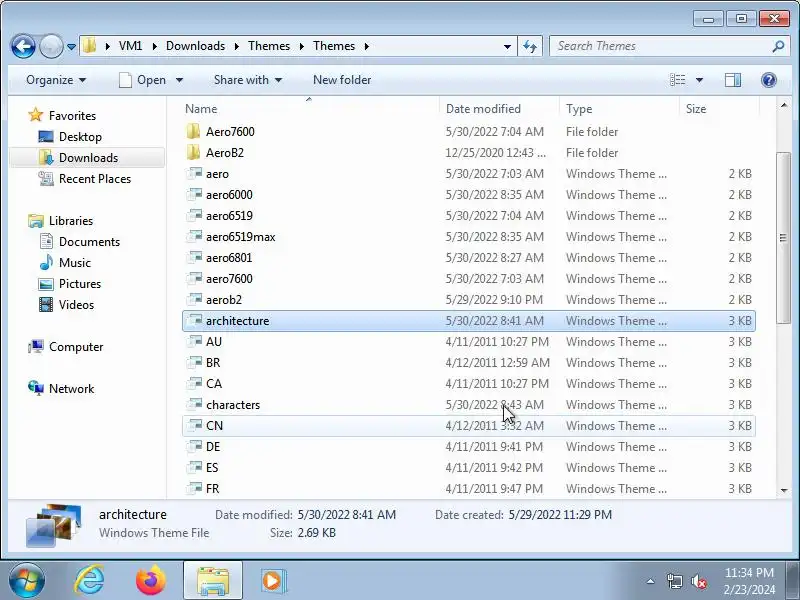Image resolution: width=800 pixels, height=600 pixels.
Task: Select the aero6519max theme file
Action: (x=240, y=236)
